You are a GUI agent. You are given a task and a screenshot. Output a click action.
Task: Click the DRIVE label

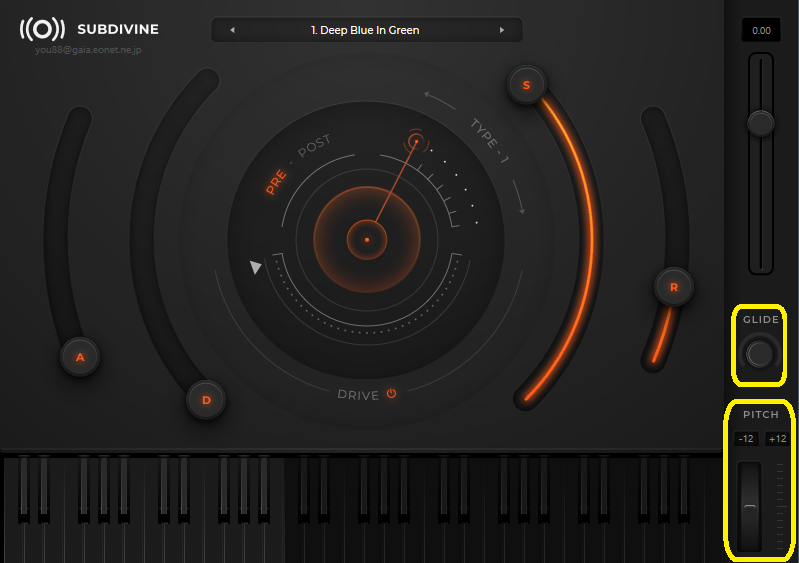(358, 395)
